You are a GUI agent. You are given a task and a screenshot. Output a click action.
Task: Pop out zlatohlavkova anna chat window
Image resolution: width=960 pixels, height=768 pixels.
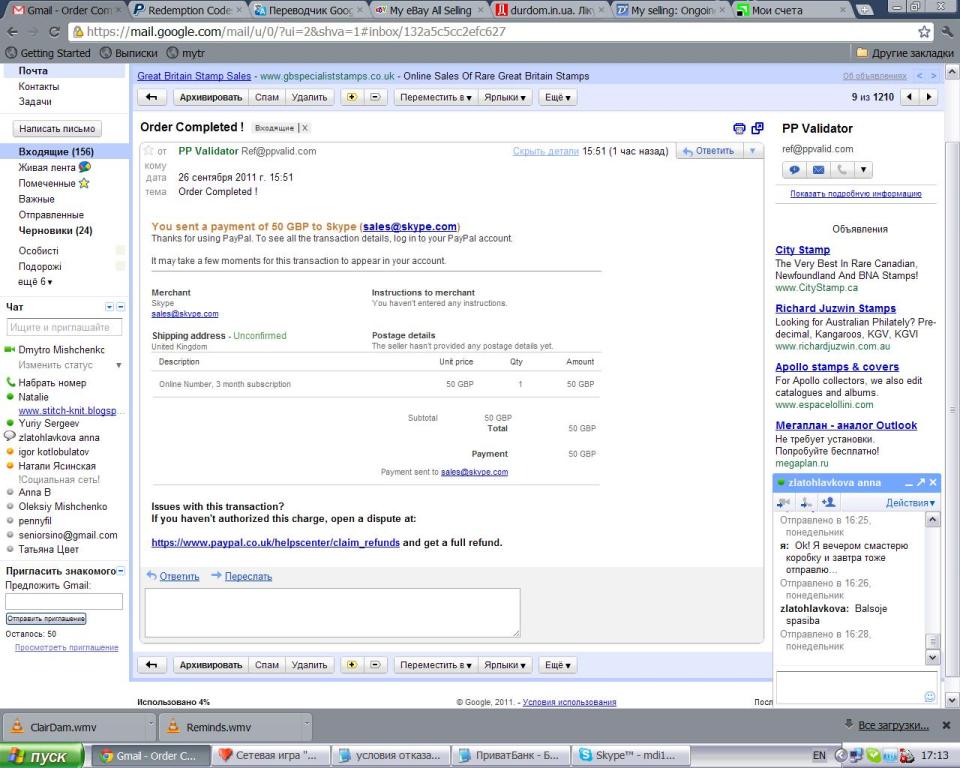[921, 483]
